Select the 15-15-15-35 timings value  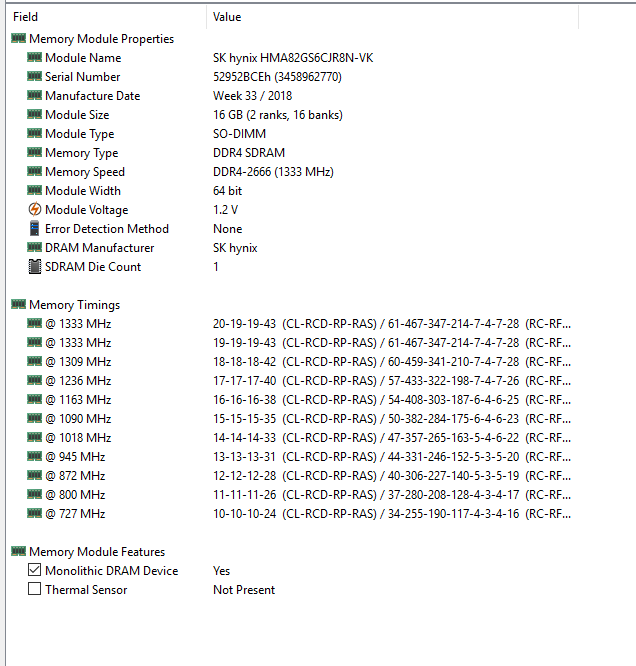[x=392, y=419]
